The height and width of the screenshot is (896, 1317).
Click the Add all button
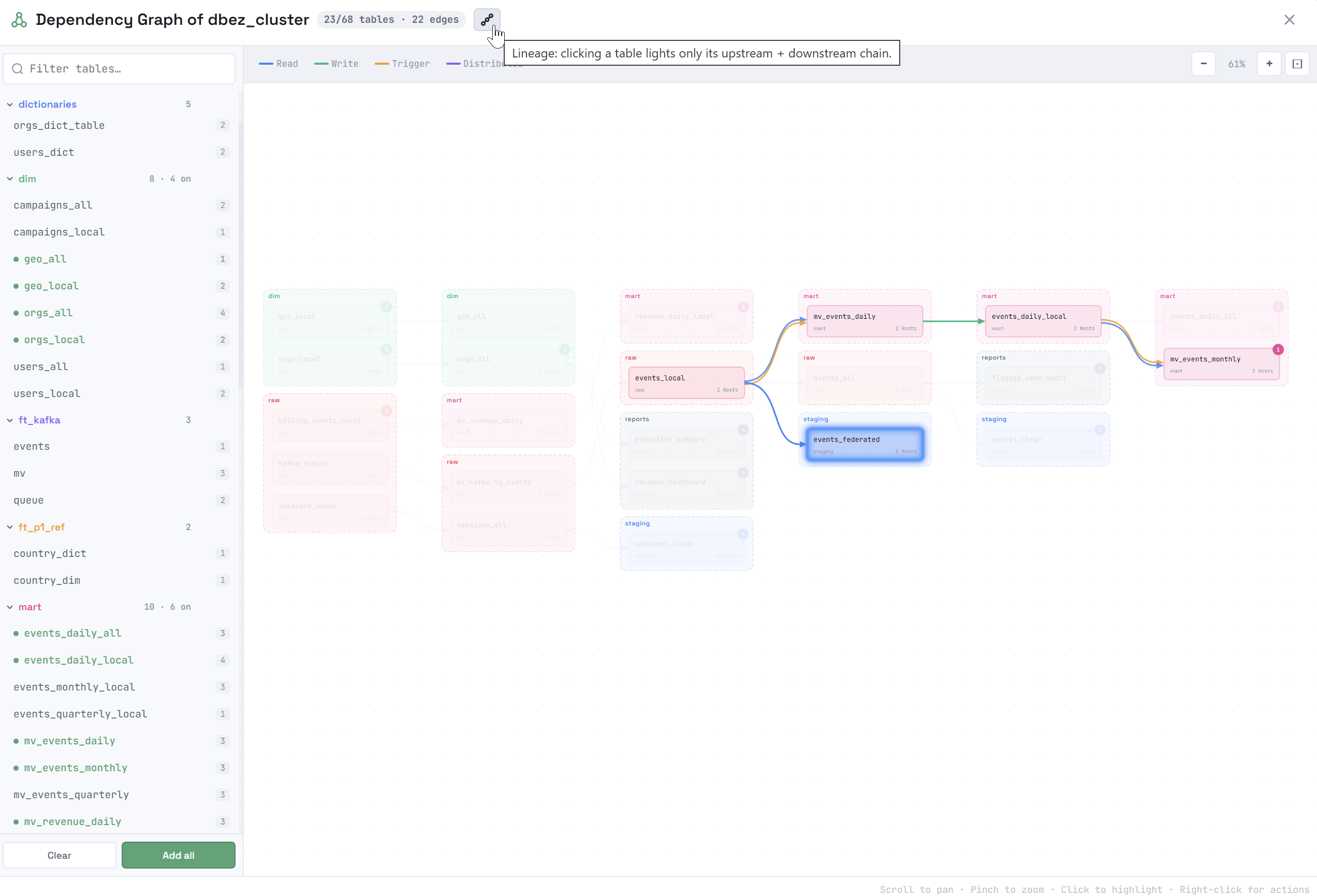[x=179, y=855]
